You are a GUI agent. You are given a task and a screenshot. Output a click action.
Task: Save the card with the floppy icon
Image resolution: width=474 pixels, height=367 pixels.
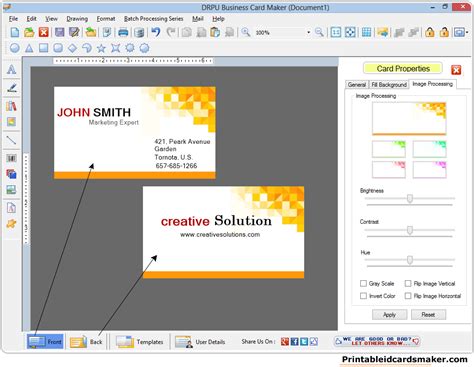[59, 32]
